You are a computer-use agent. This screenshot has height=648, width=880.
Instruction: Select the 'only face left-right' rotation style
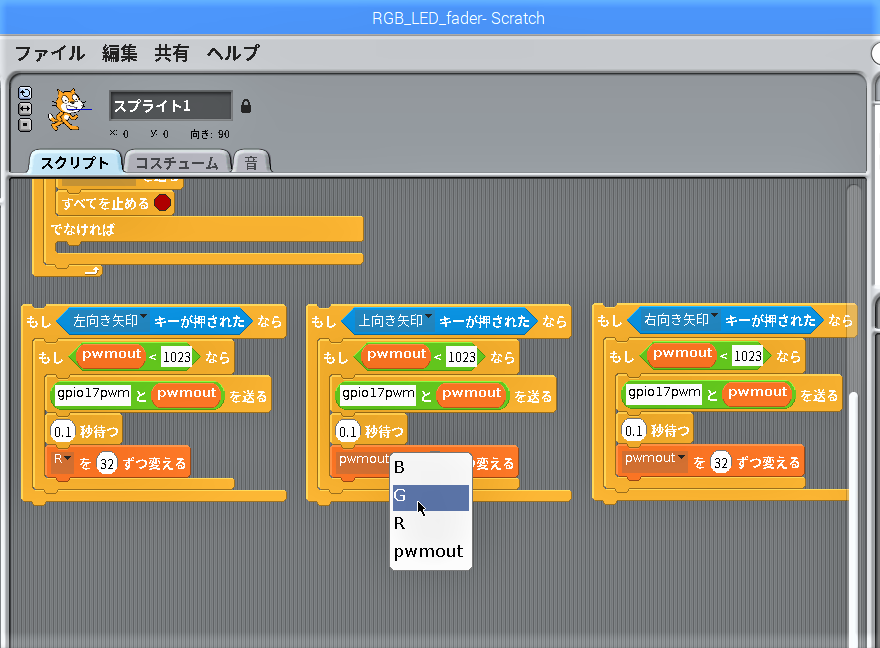click(25, 109)
